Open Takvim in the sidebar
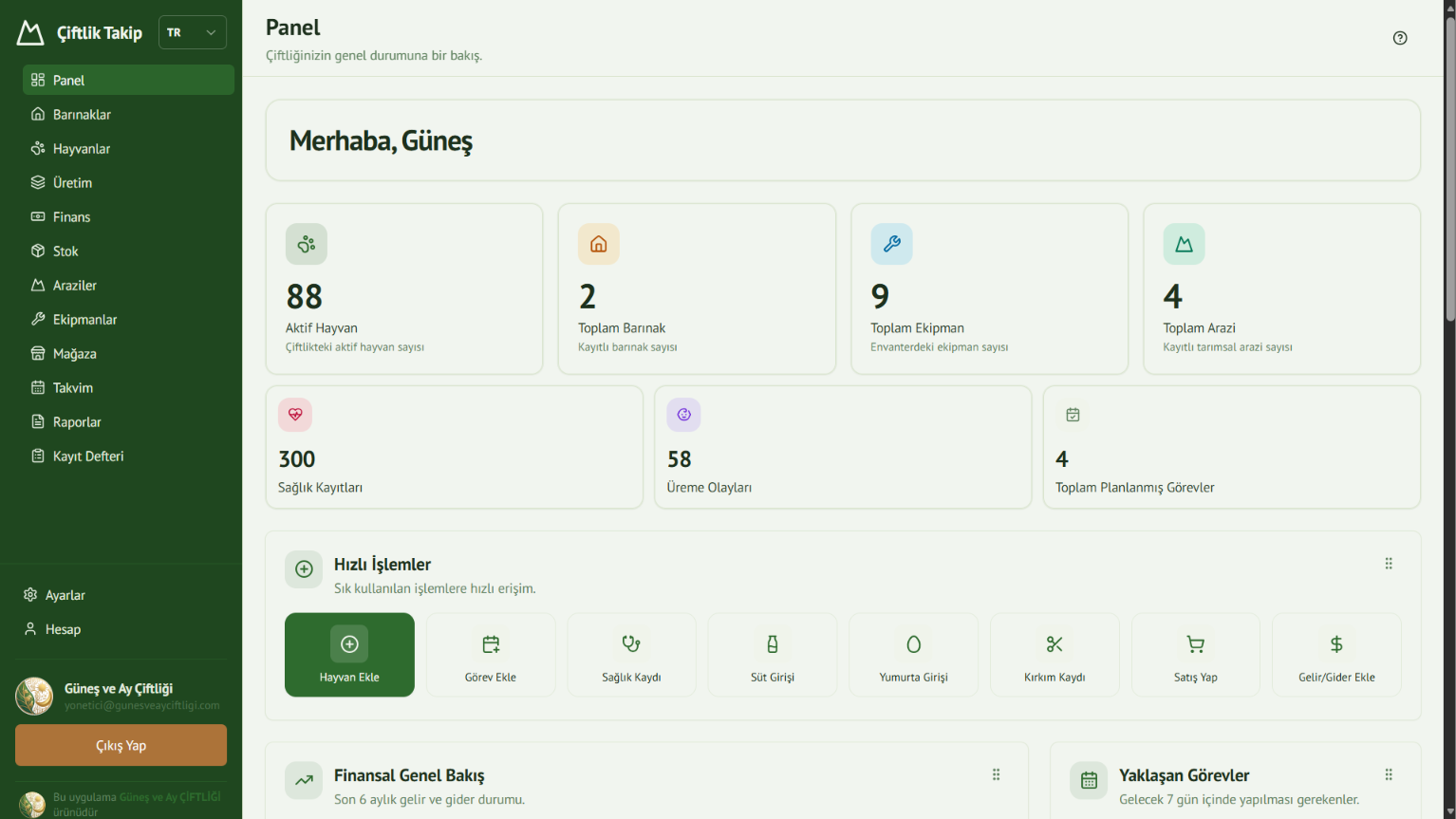Image resolution: width=1456 pixels, height=819 pixels. point(128,387)
